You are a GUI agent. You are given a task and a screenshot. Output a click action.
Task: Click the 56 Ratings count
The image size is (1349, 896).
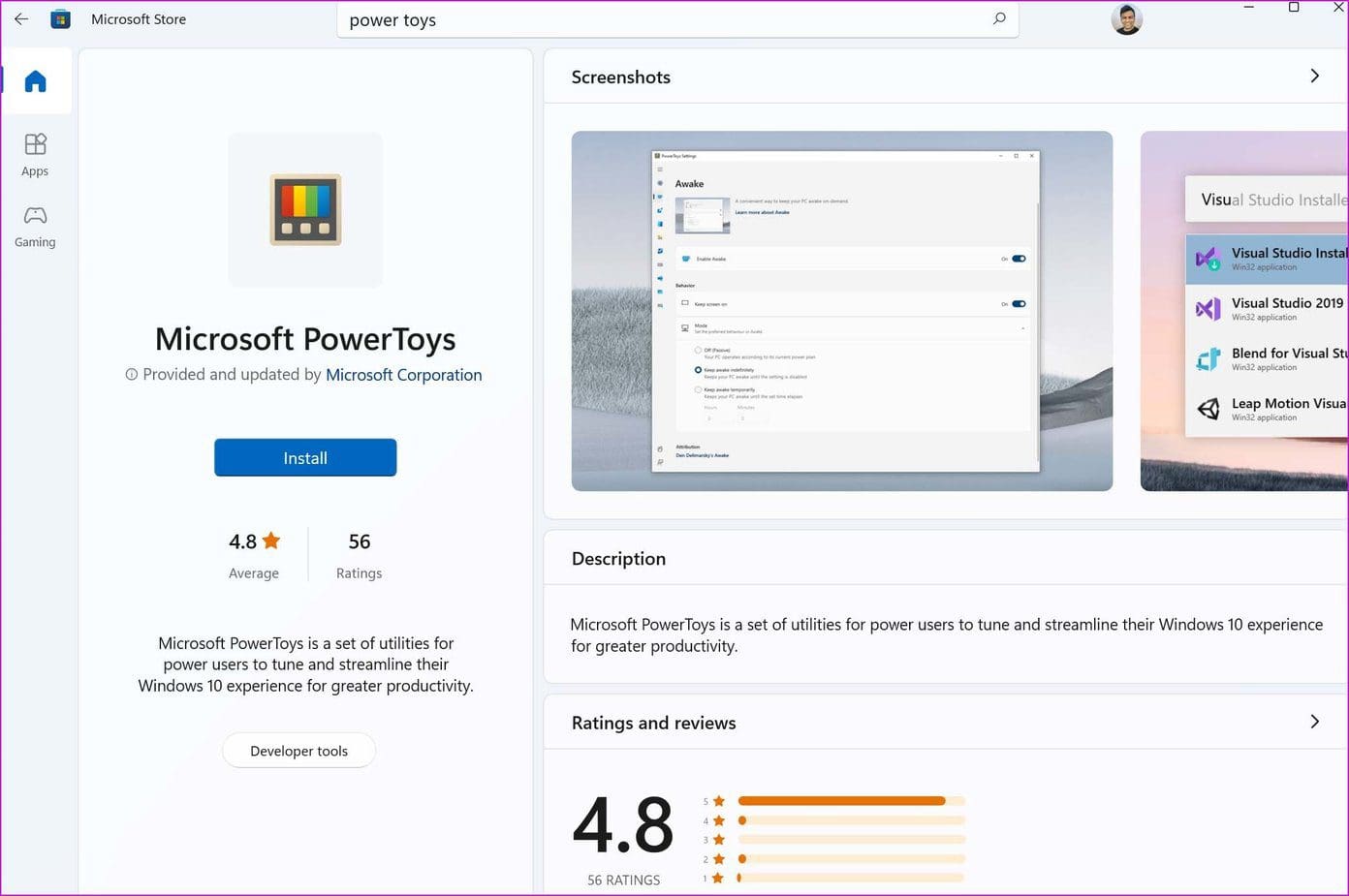[x=359, y=554]
